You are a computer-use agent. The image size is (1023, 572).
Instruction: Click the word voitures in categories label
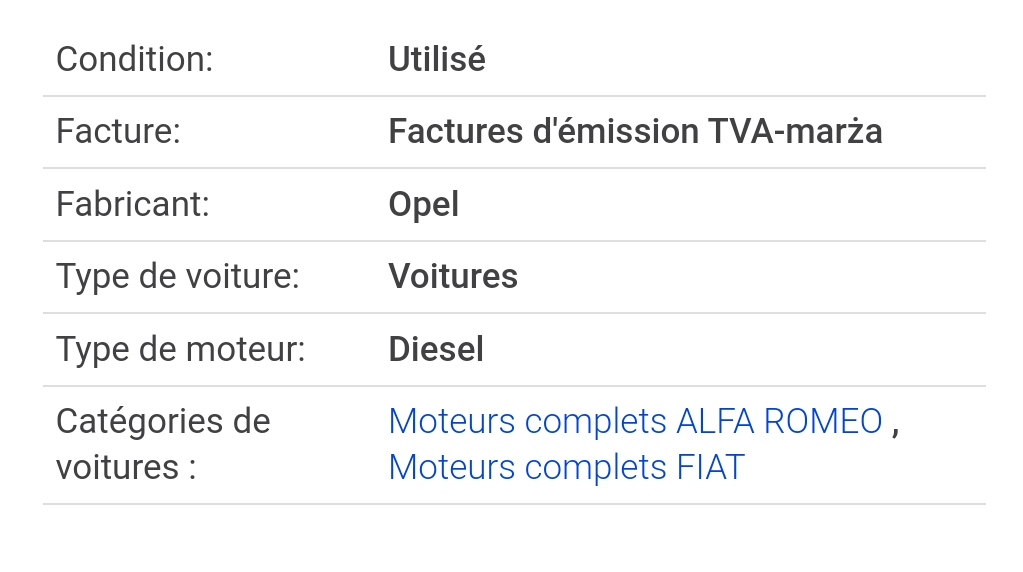tap(117, 468)
